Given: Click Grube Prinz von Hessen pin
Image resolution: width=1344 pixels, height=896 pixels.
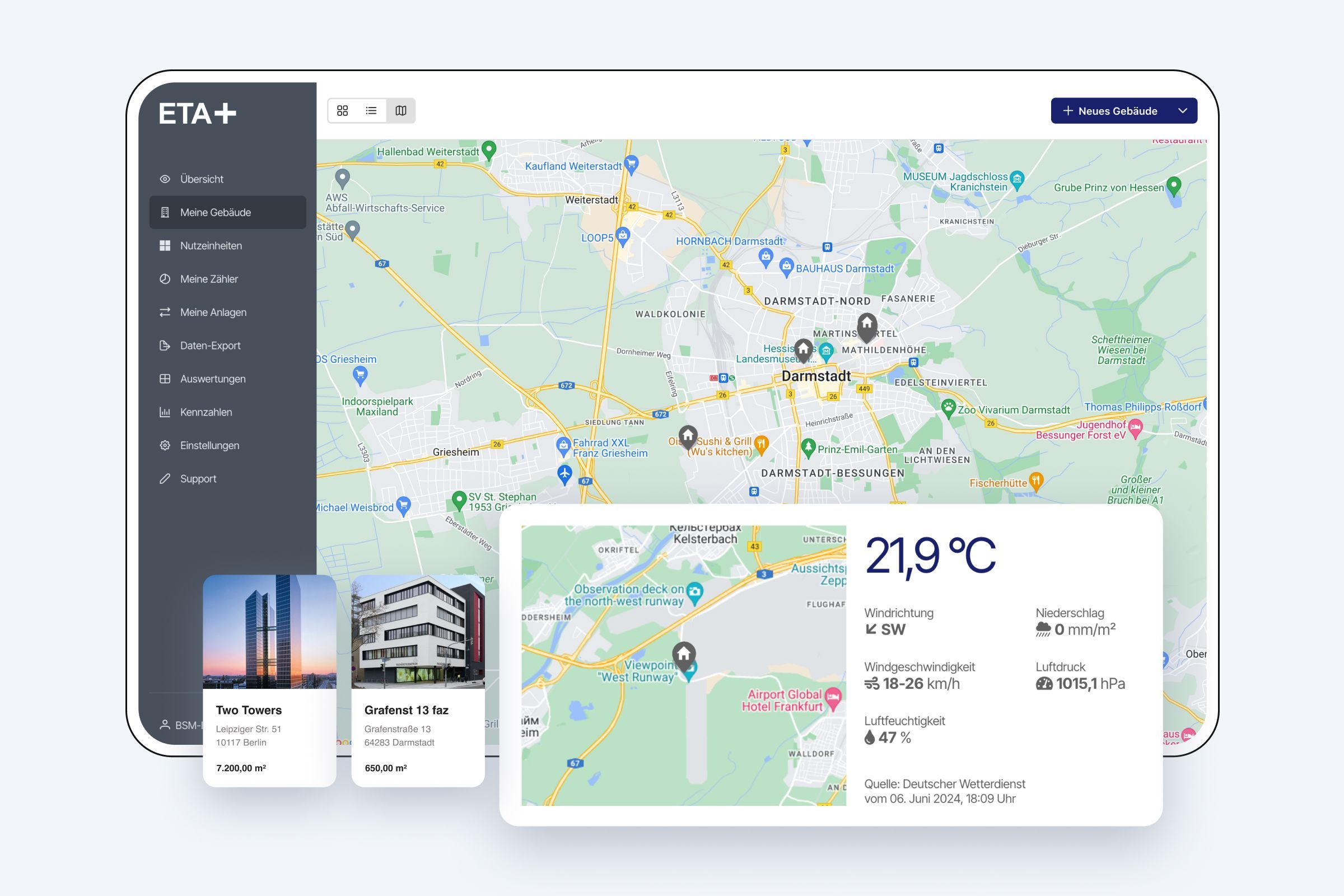Looking at the screenshot, I should pyautogui.click(x=1173, y=185).
